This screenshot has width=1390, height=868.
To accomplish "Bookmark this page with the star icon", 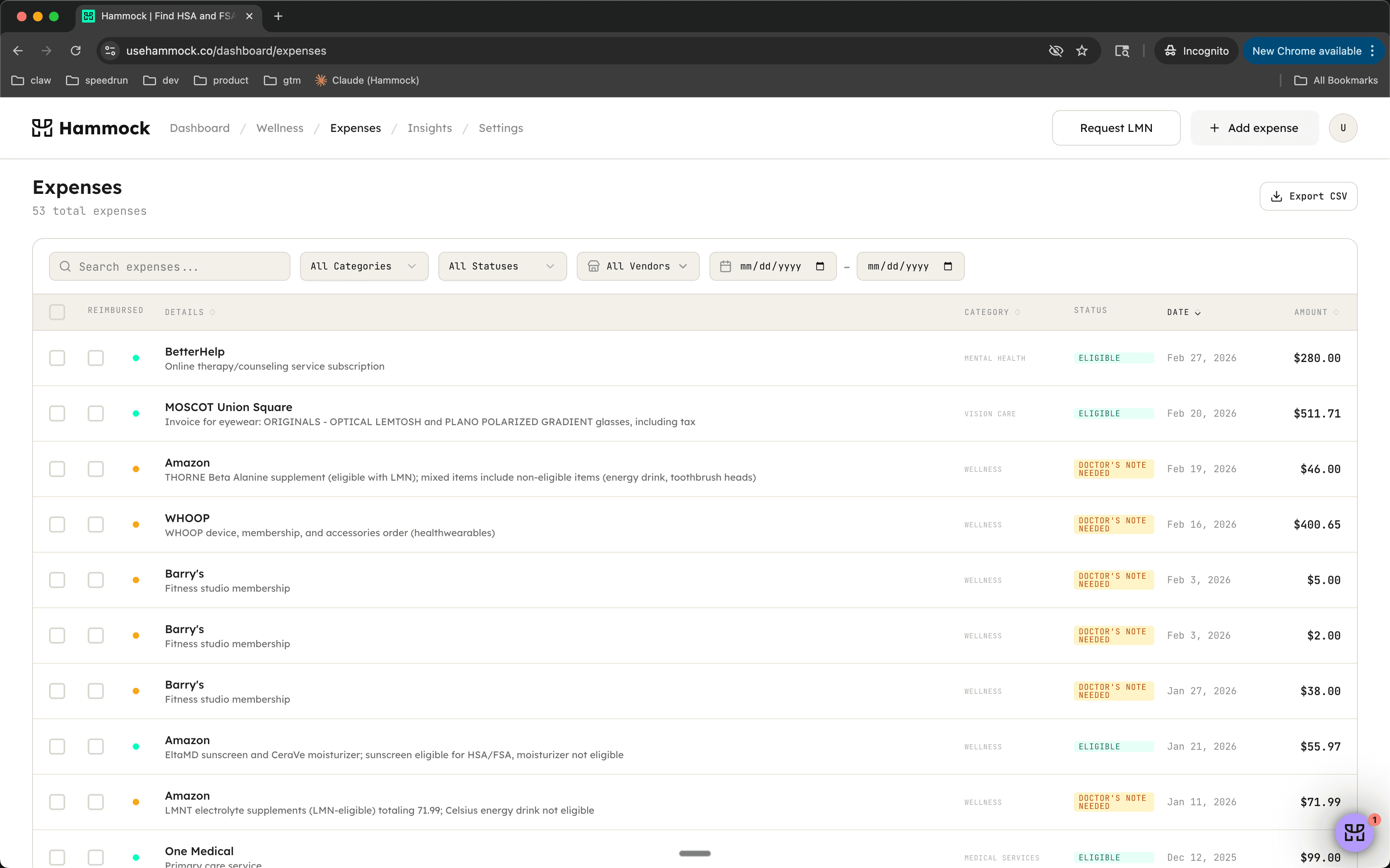I will click(1082, 51).
